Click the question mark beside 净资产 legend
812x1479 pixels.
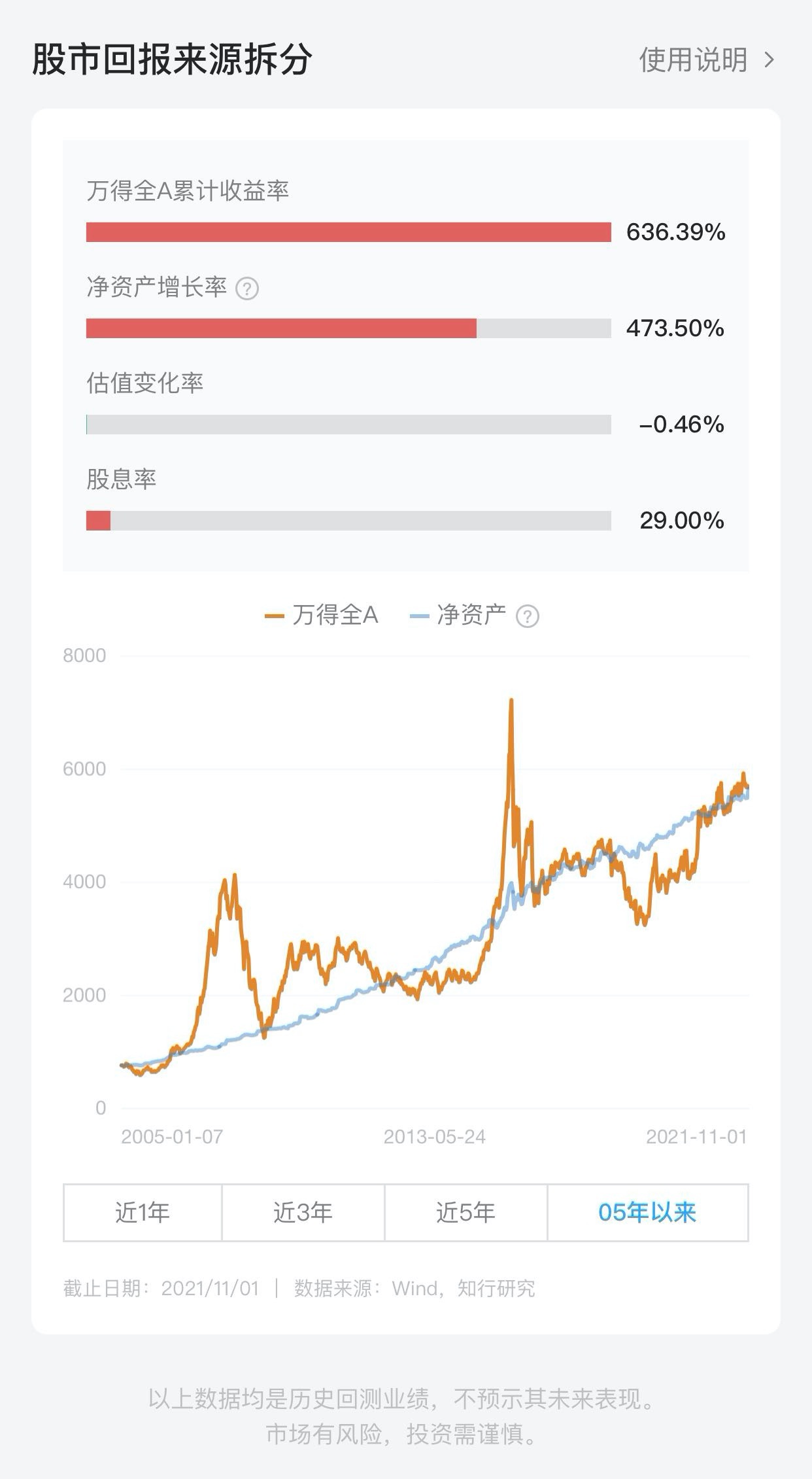pyautogui.click(x=528, y=616)
